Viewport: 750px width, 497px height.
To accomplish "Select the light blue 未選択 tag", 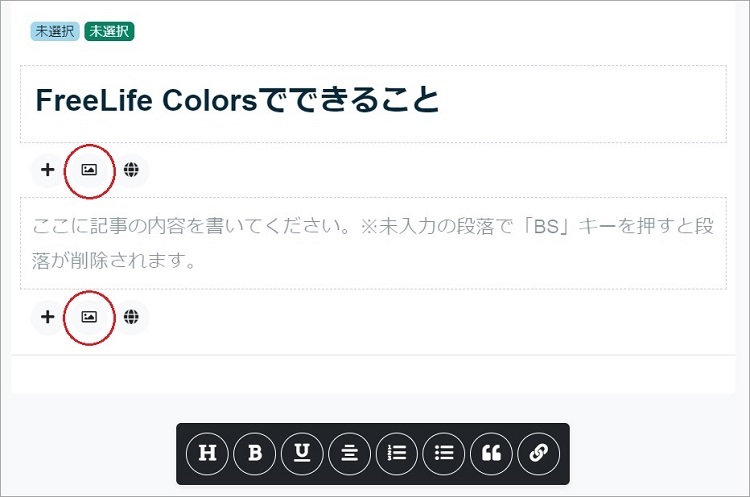I will point(55,32).
